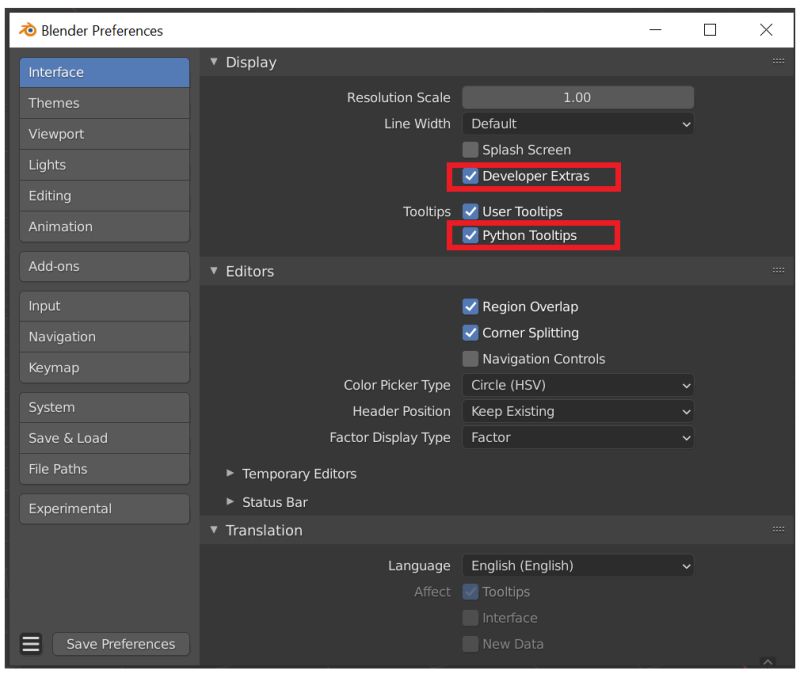Open the System tab

(x=105, y=407)
